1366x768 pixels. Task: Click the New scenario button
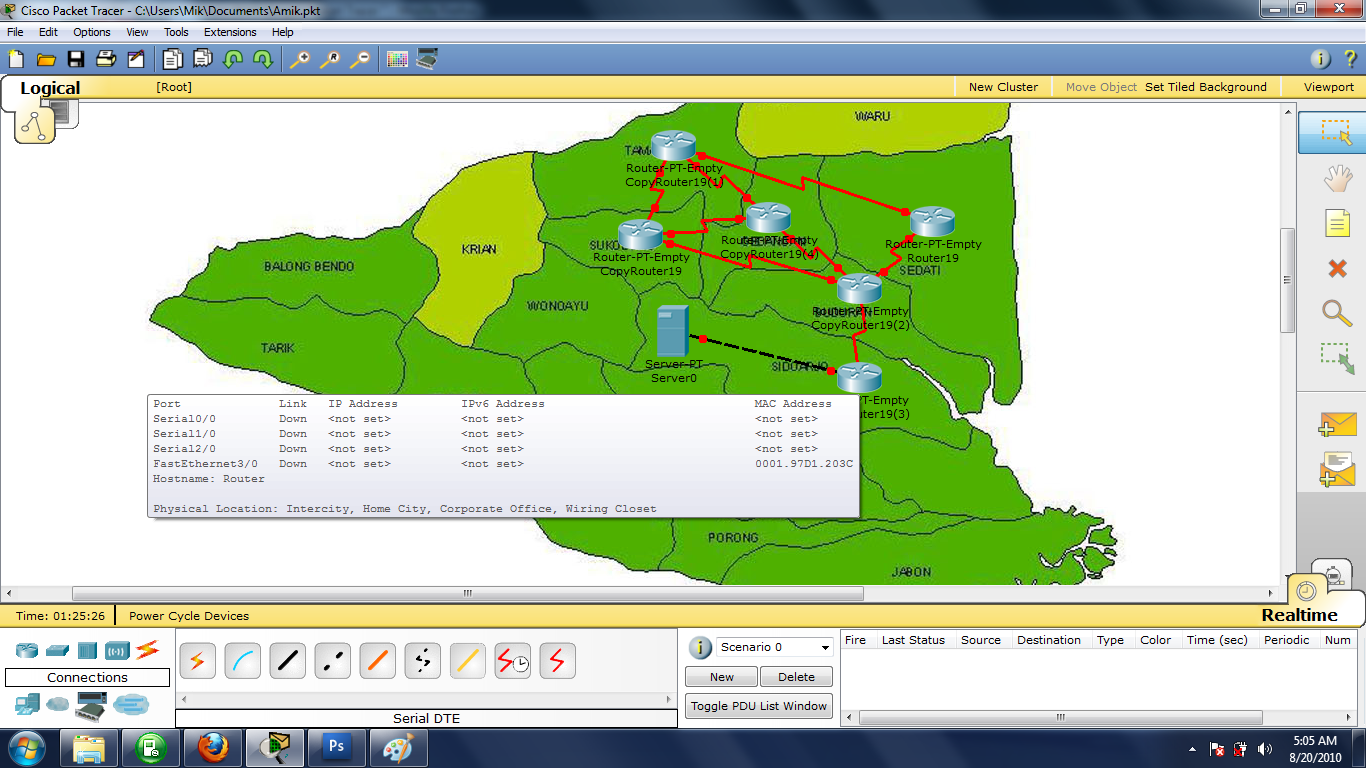point(722,677)
